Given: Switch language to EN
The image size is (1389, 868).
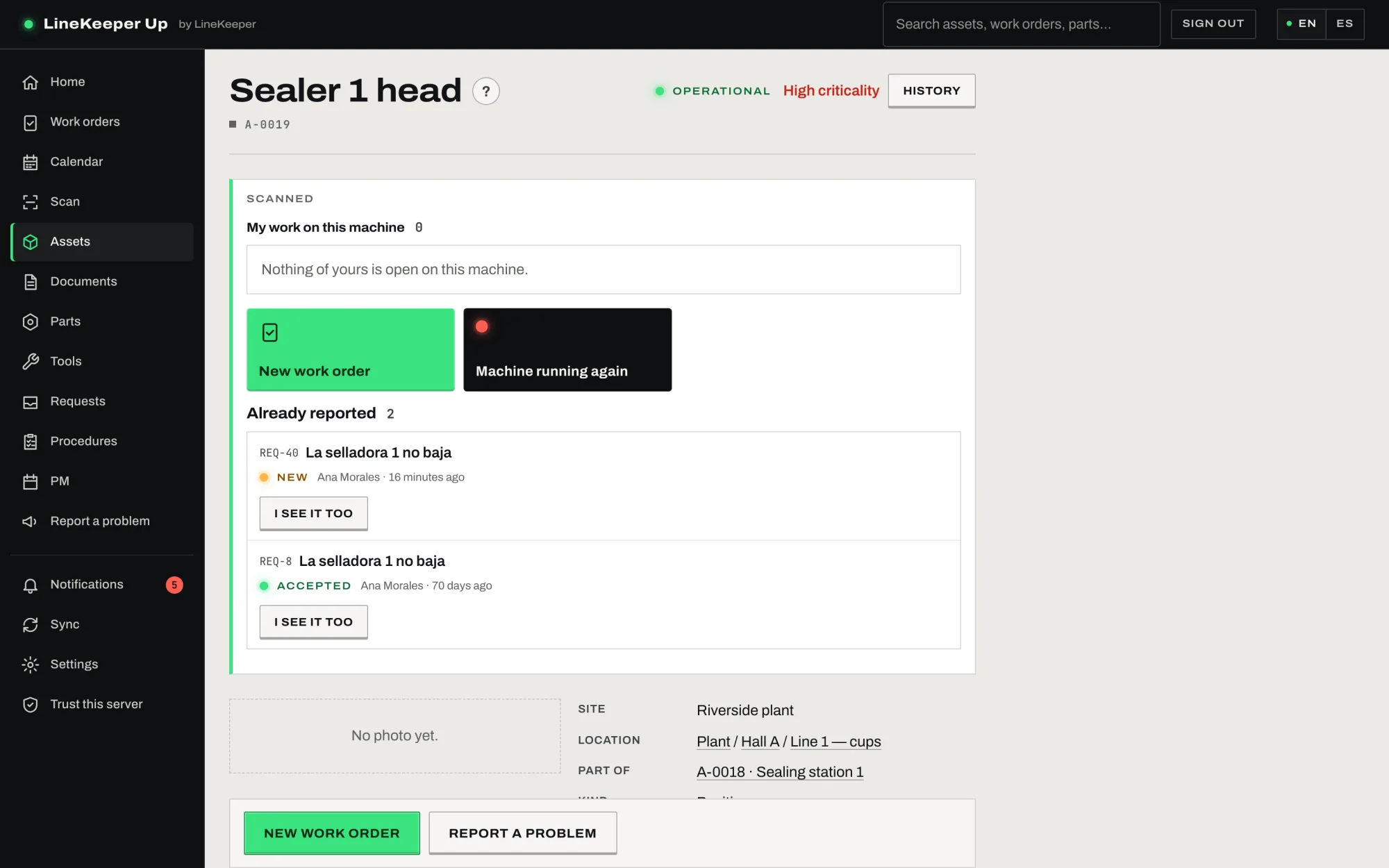Looking at the screenshot, I should 1301,24.
